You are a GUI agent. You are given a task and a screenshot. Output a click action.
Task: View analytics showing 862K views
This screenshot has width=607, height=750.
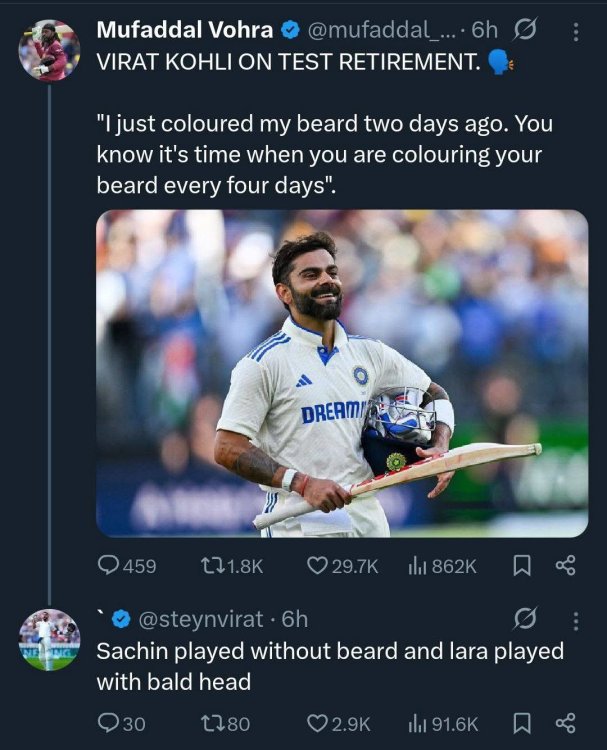tap(442, 566)
